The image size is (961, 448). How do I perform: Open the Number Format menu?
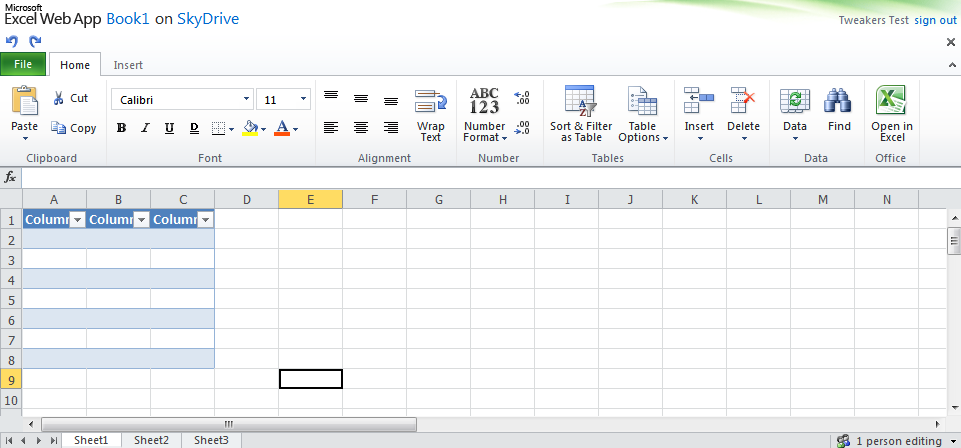pos(485,115)
